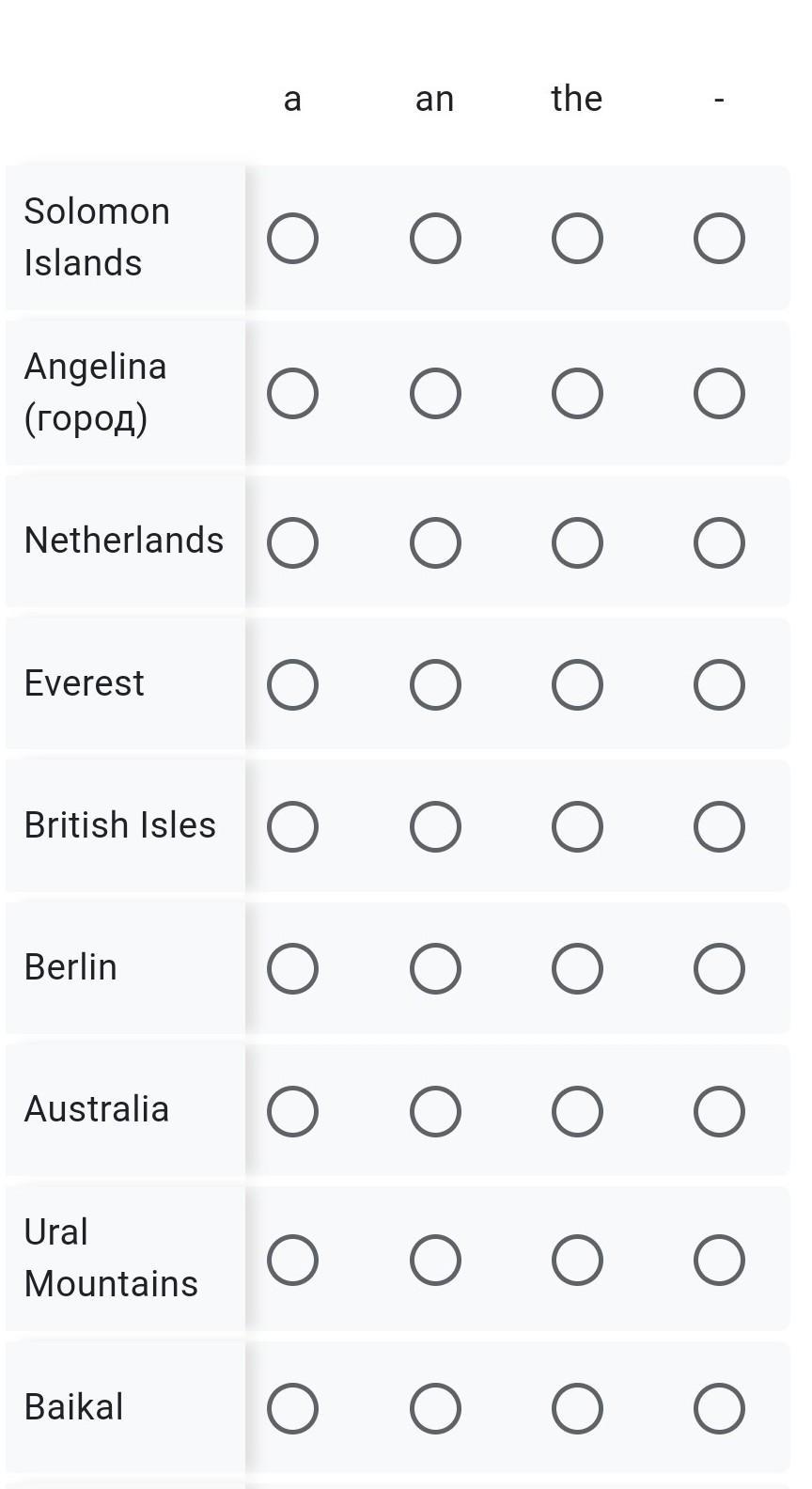
Task: Choose 'an' for Australia row
Action: pos(435,1111)
